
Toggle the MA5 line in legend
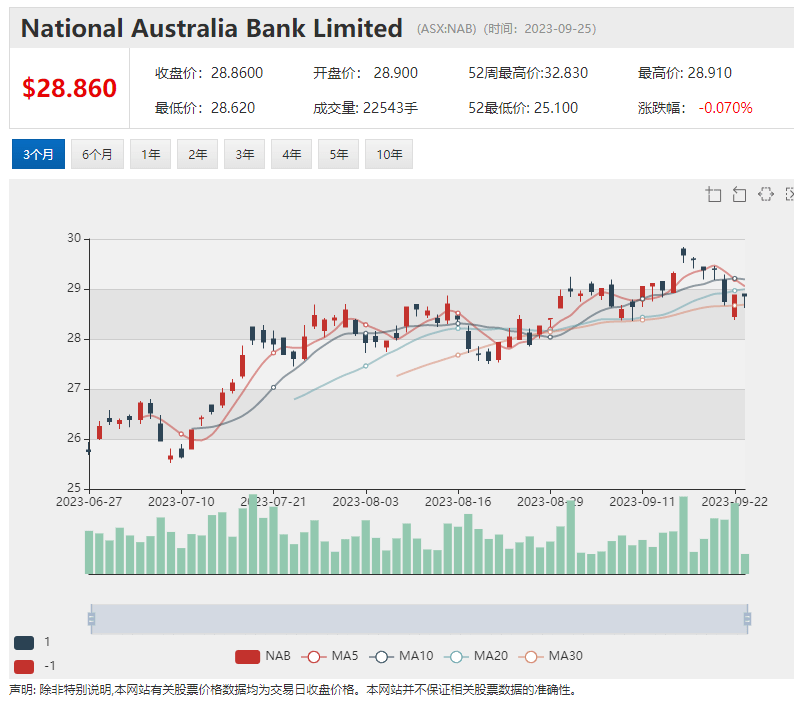[330, 656]
